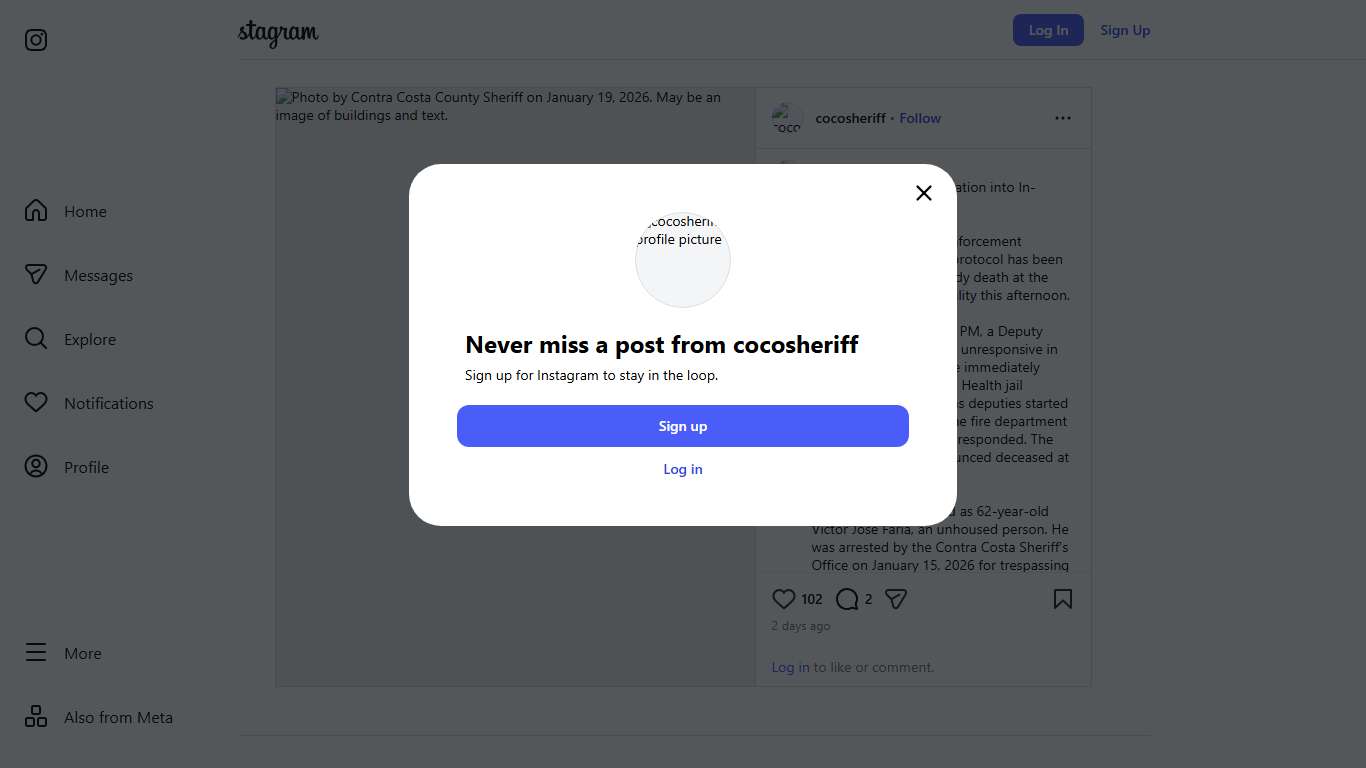The width and height of the screenshot is (1366, 768).
Task: Click the cocosheriff profile picture in popup
Action: pos(683,259)
